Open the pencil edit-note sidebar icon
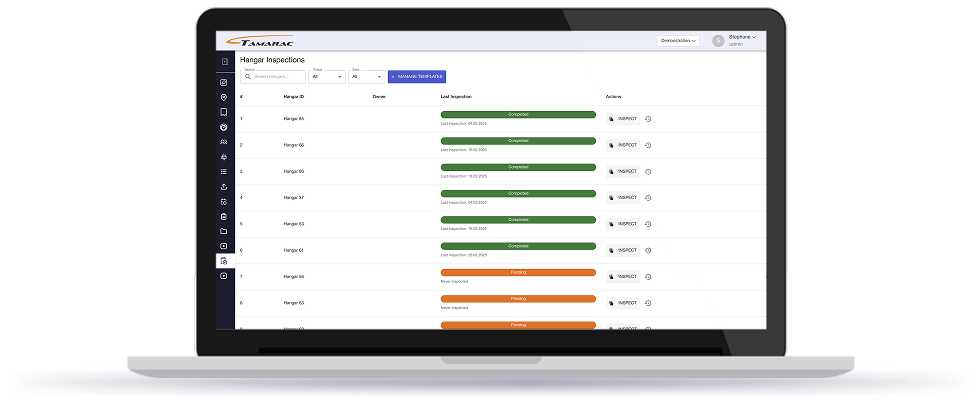This screenshot has width=980, height=400. [x=224, y=82]
